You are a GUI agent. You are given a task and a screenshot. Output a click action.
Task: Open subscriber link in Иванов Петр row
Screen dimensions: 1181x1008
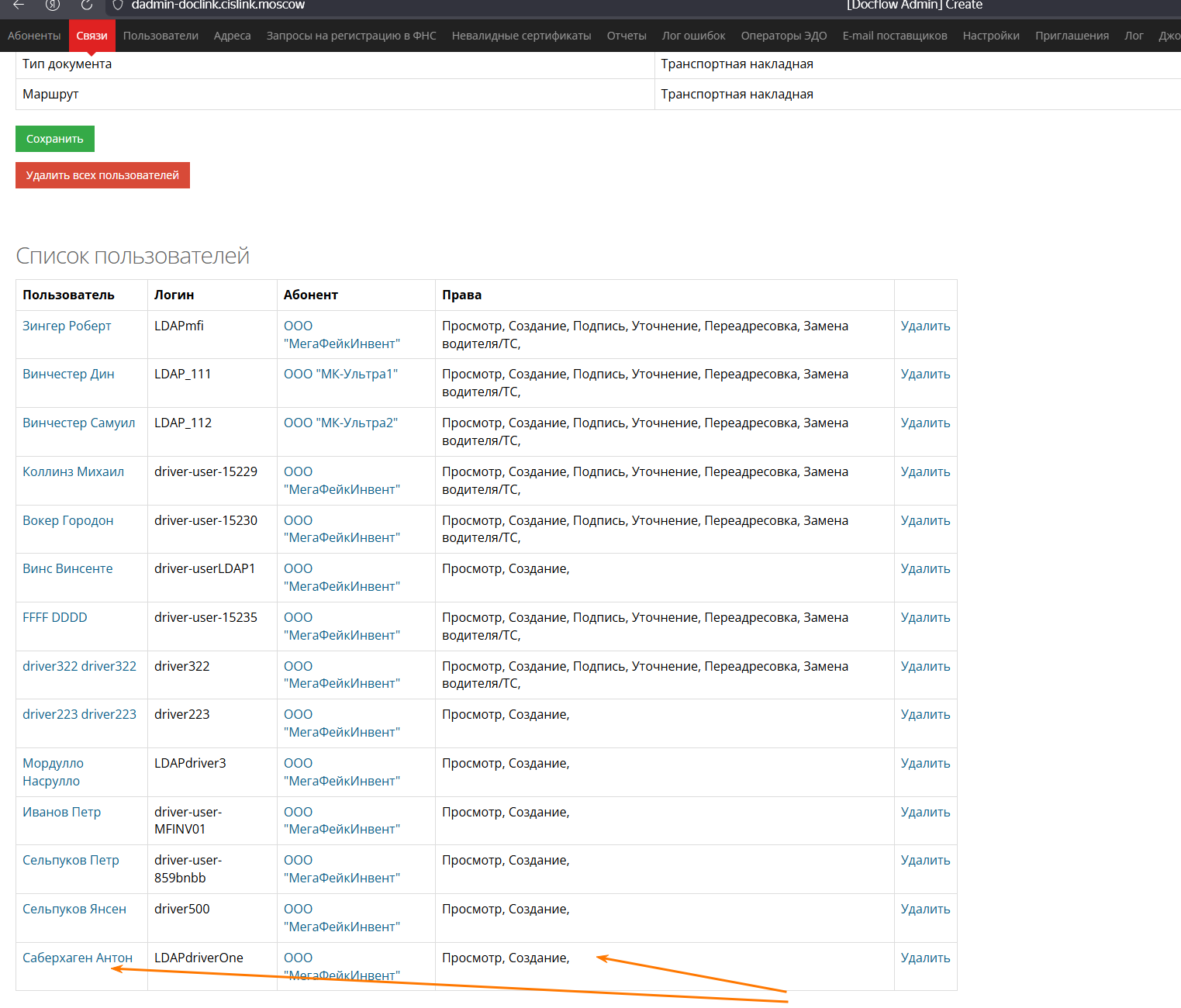[342, 820]
